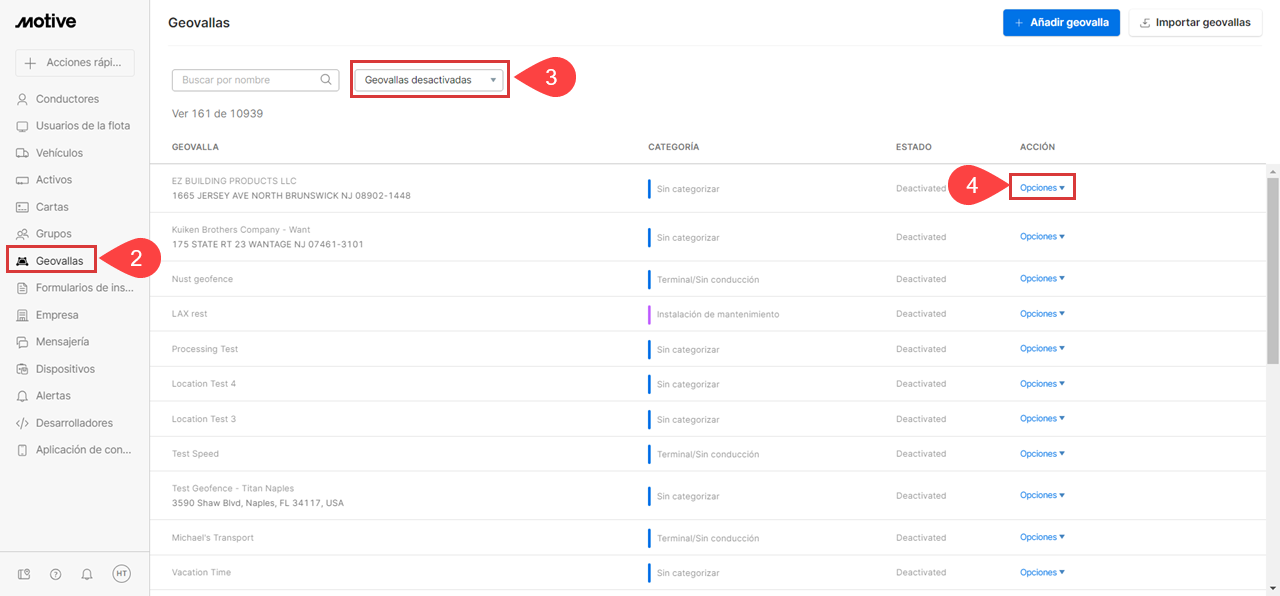
Task: Open Opciones for Test Speed
Action: (1042, 454)
